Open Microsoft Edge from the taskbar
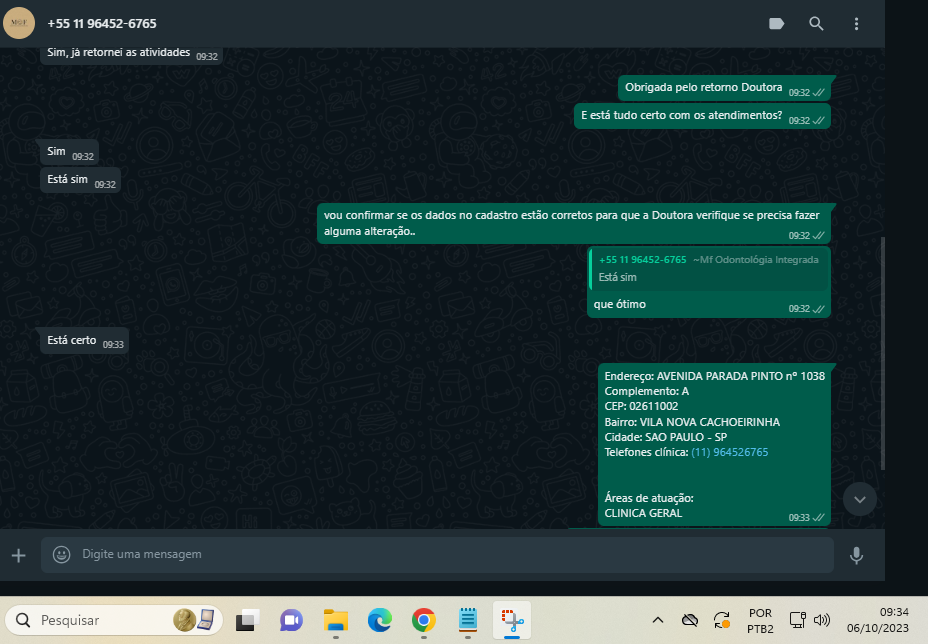This screenshot has width=928, height=644. pyautogui.click(x=379, y=620)
